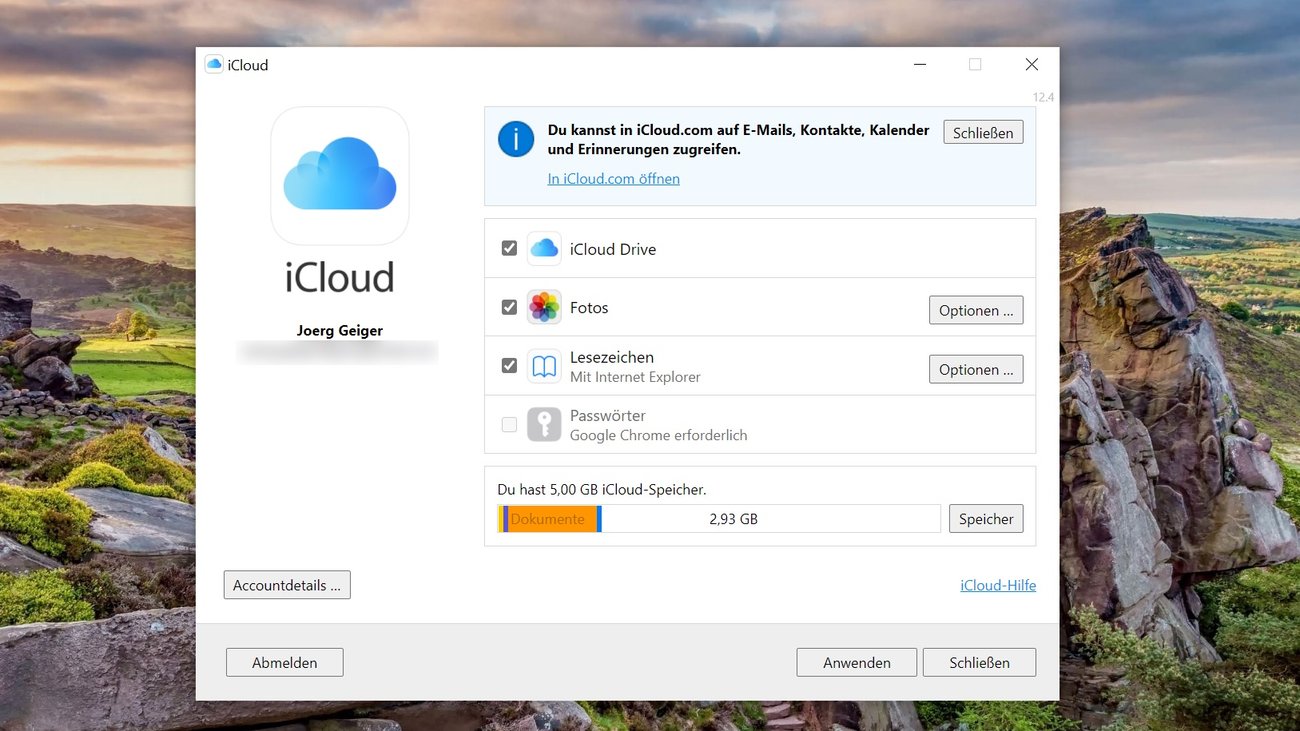Enable the Passwörter checkbox
The image size is (1300, 731).
509,425
